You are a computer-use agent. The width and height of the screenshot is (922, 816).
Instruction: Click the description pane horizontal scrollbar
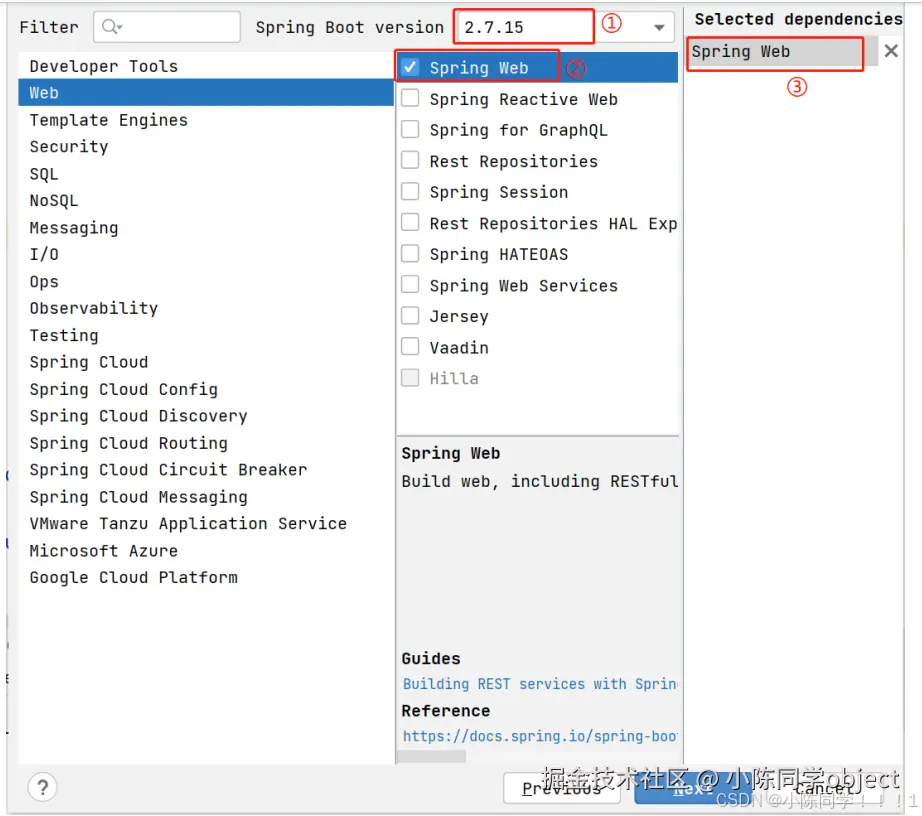[432, 756]
